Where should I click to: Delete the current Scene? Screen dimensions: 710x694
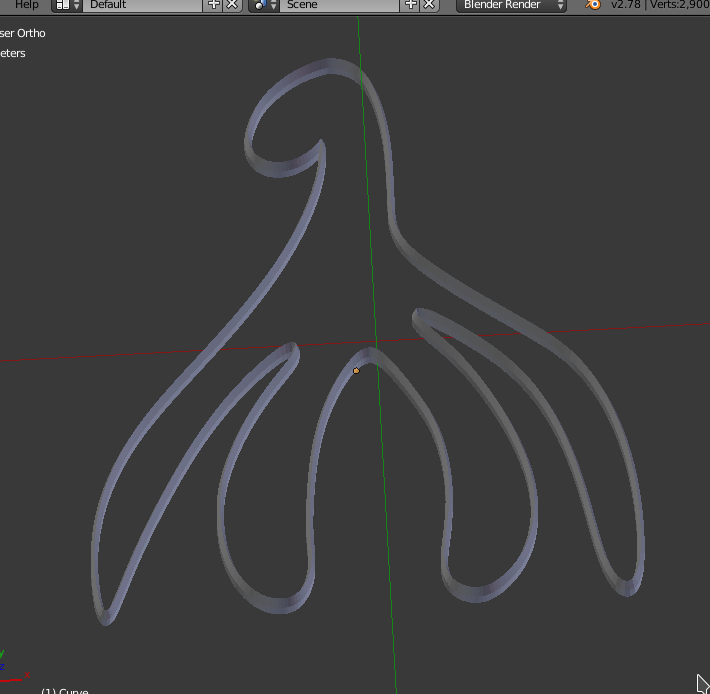429,5
